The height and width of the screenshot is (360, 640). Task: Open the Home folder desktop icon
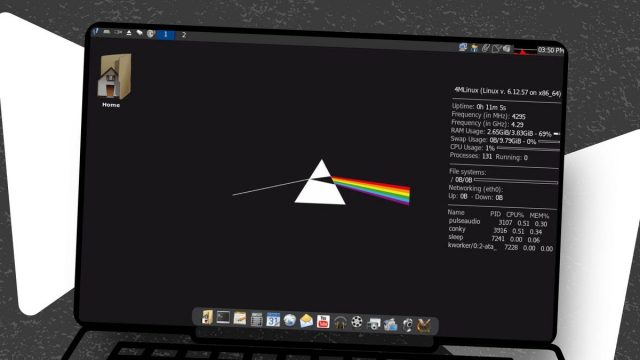pos(113,80)
